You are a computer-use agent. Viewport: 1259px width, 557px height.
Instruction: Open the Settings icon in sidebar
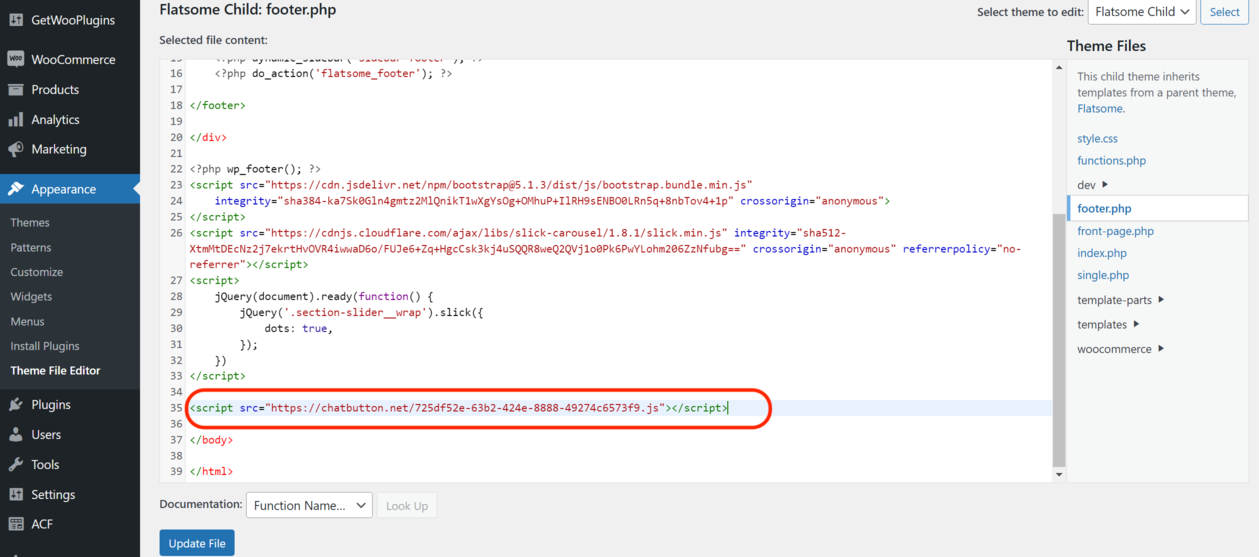click(x=16, y=495)
